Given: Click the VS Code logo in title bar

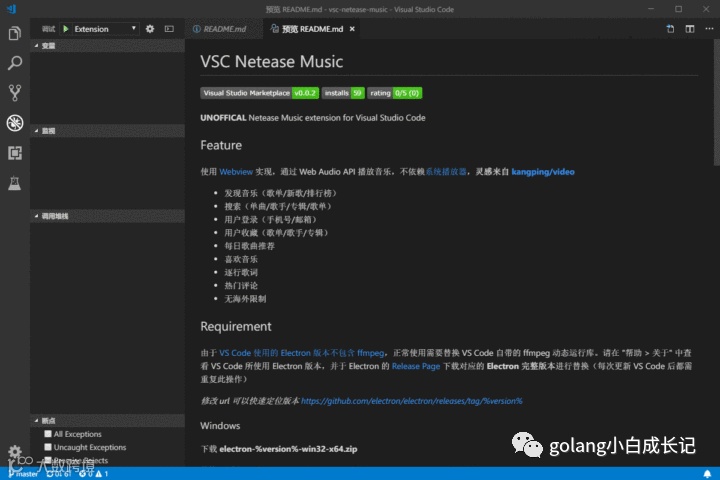Looking at the screenshot, I should click(x=12, y=9).
